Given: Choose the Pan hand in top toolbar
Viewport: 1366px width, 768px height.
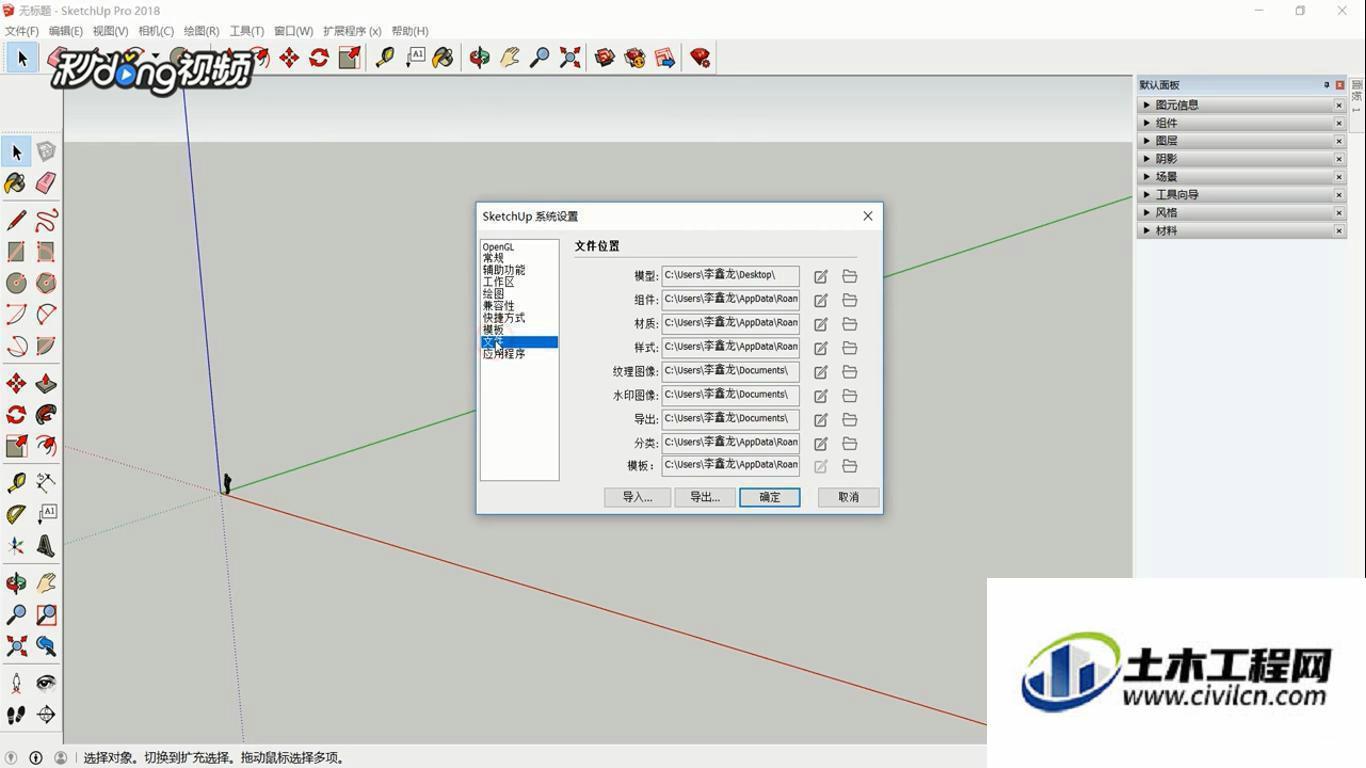Looking at the screenshot, I should pyautogui.click(x=510, y=58).
